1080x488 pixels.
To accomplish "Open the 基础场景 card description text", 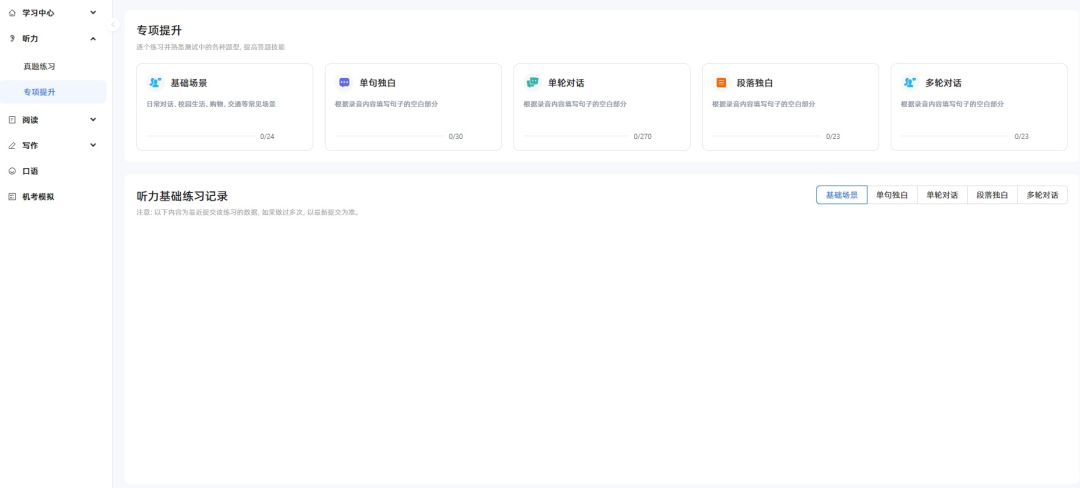I will [x=211, y=104].
